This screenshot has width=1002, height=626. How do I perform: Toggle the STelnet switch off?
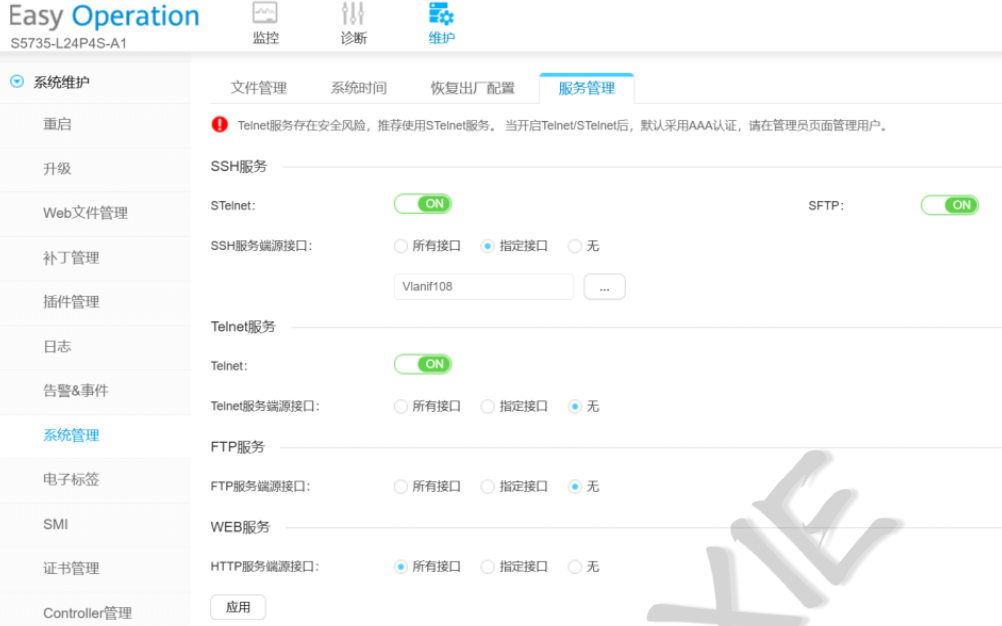(423, 204)
